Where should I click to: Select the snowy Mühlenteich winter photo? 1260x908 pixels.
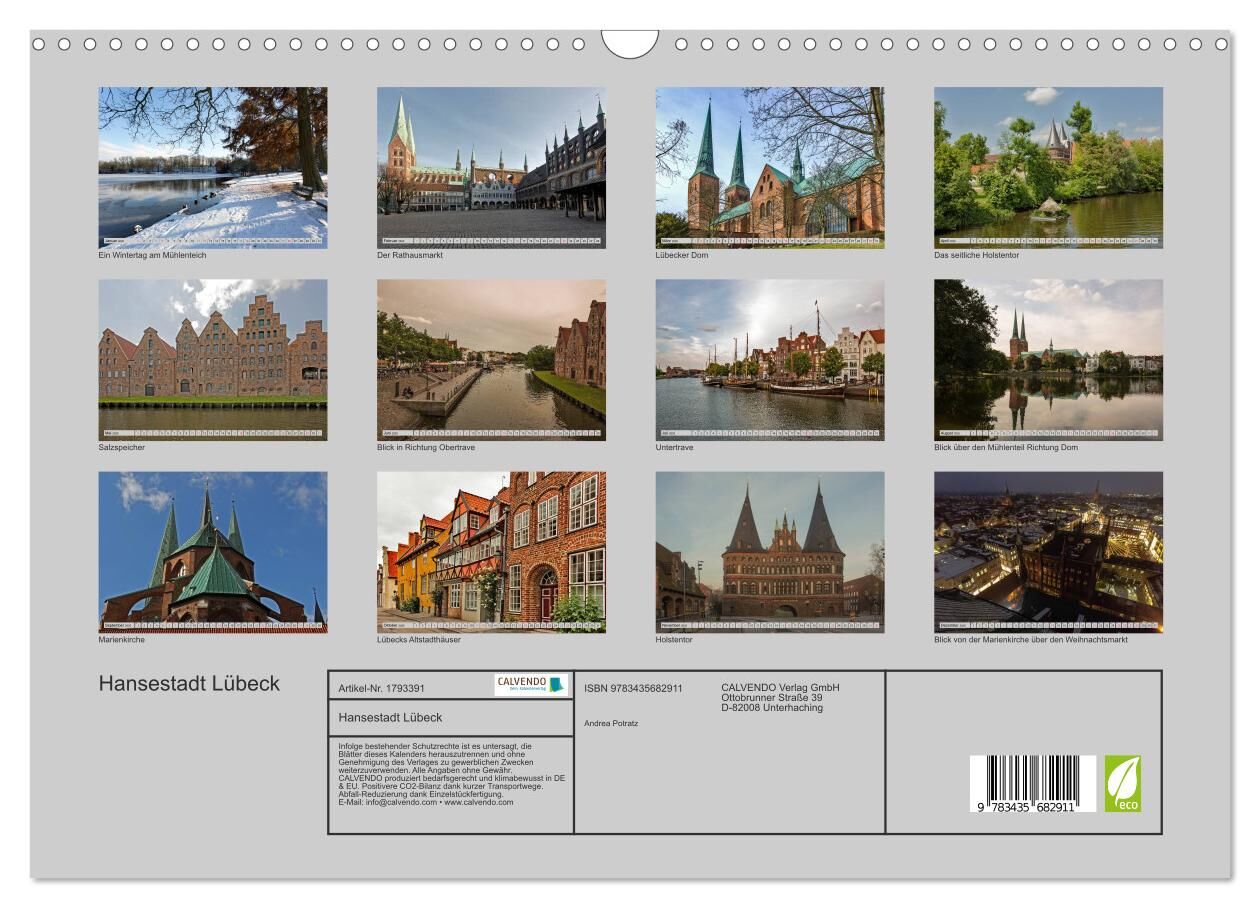click(213, 167)
